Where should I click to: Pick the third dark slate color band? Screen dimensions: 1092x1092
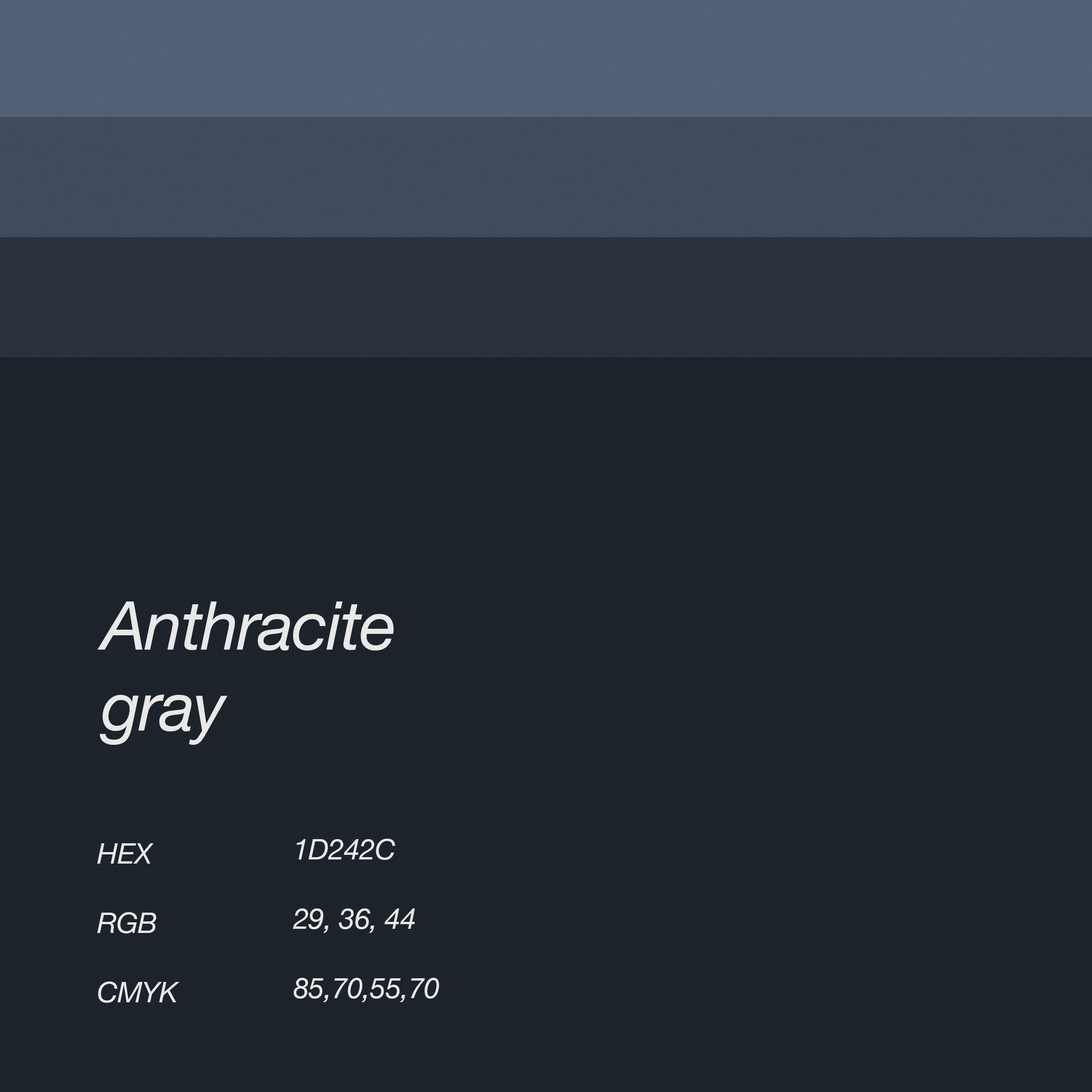[546, 297]
